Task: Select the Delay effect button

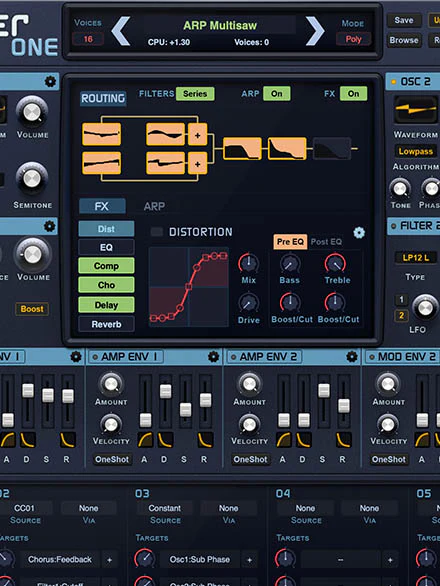Action: (106, 305)
